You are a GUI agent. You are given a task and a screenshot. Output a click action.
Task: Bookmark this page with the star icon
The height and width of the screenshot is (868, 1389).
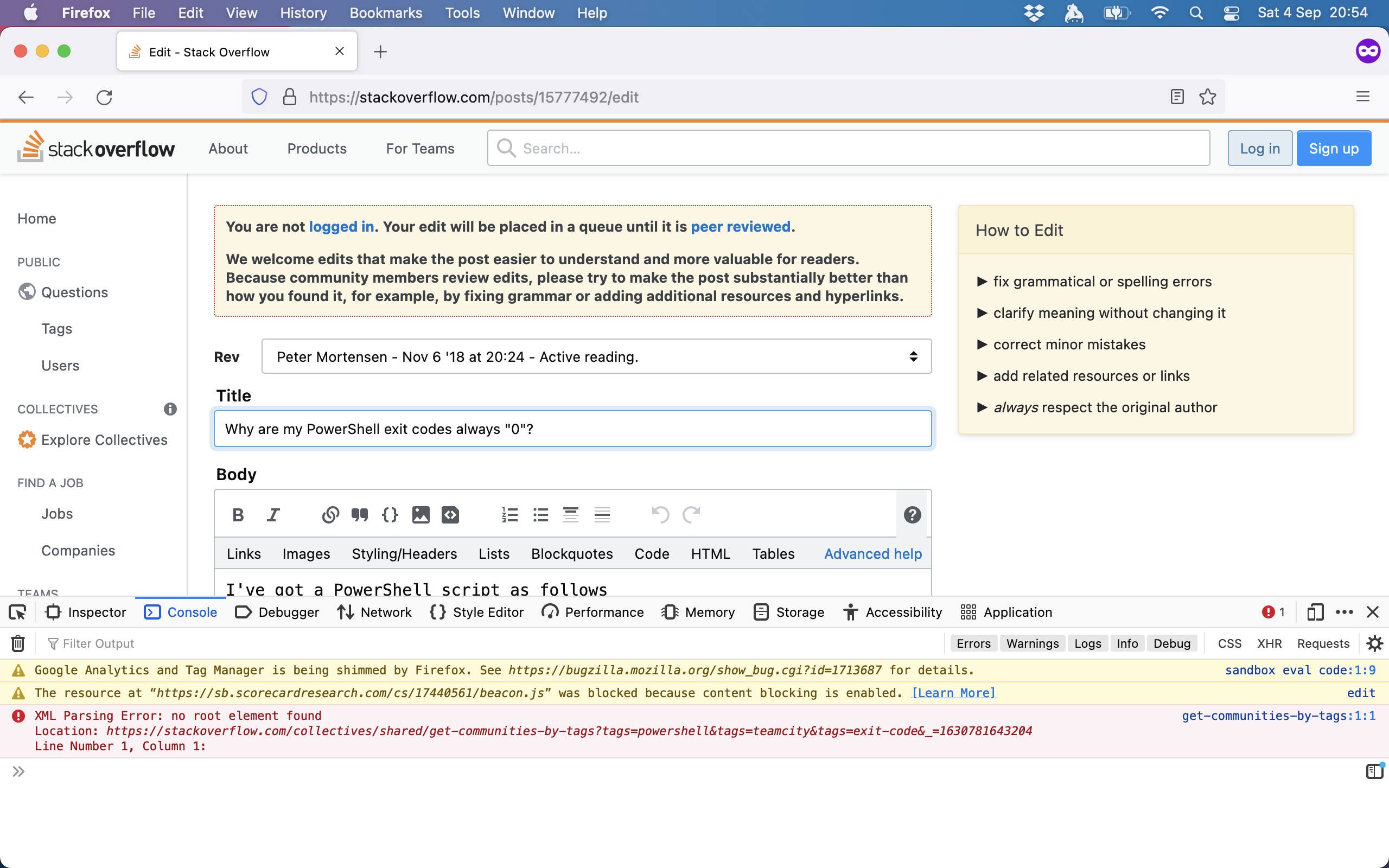[1208, 97]
